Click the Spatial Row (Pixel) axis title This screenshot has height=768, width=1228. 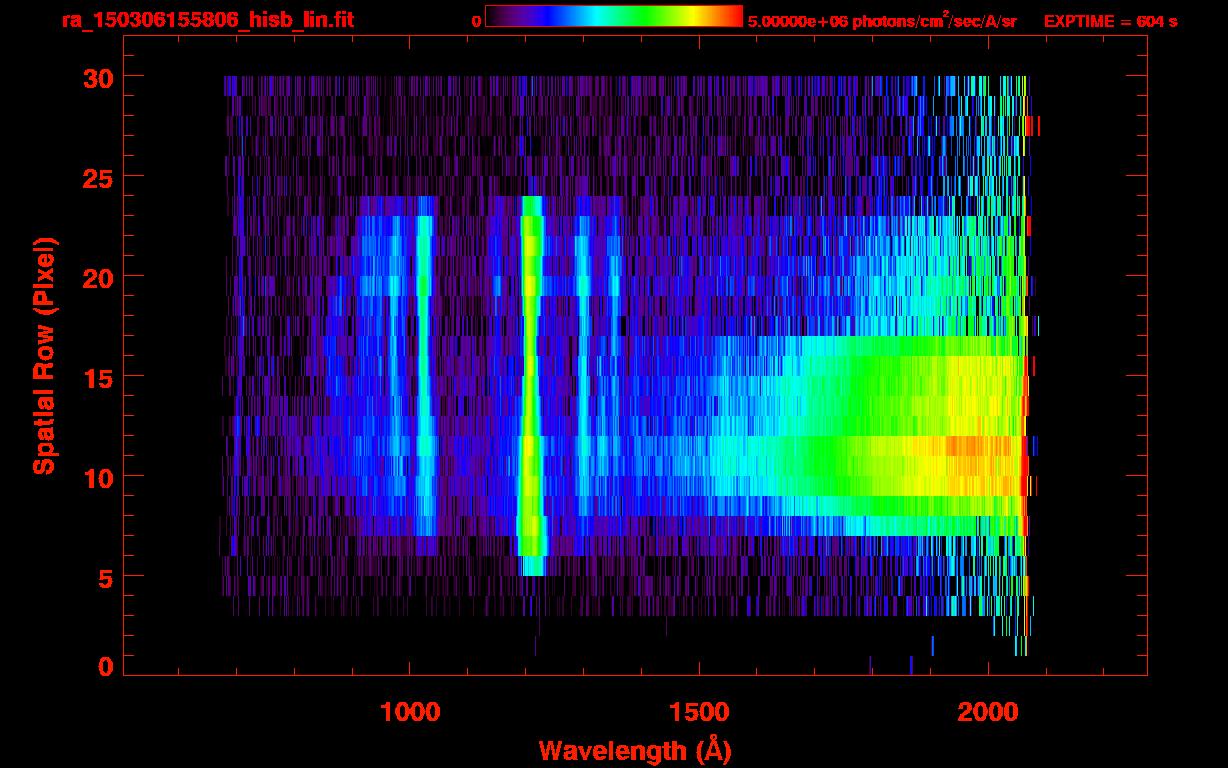point(43,356)
